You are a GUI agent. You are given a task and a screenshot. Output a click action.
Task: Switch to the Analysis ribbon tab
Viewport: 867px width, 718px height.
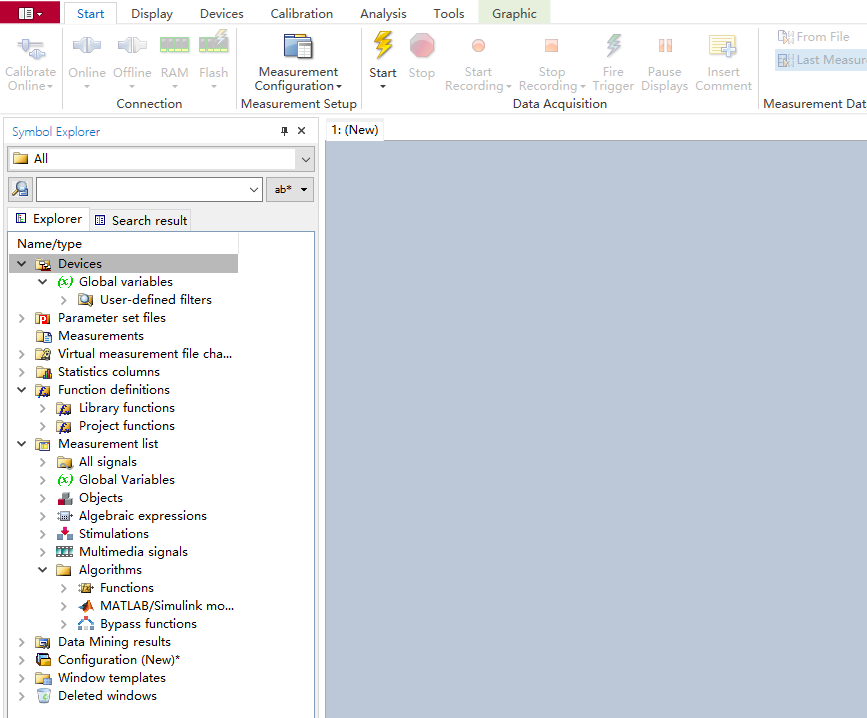[383, 14]
